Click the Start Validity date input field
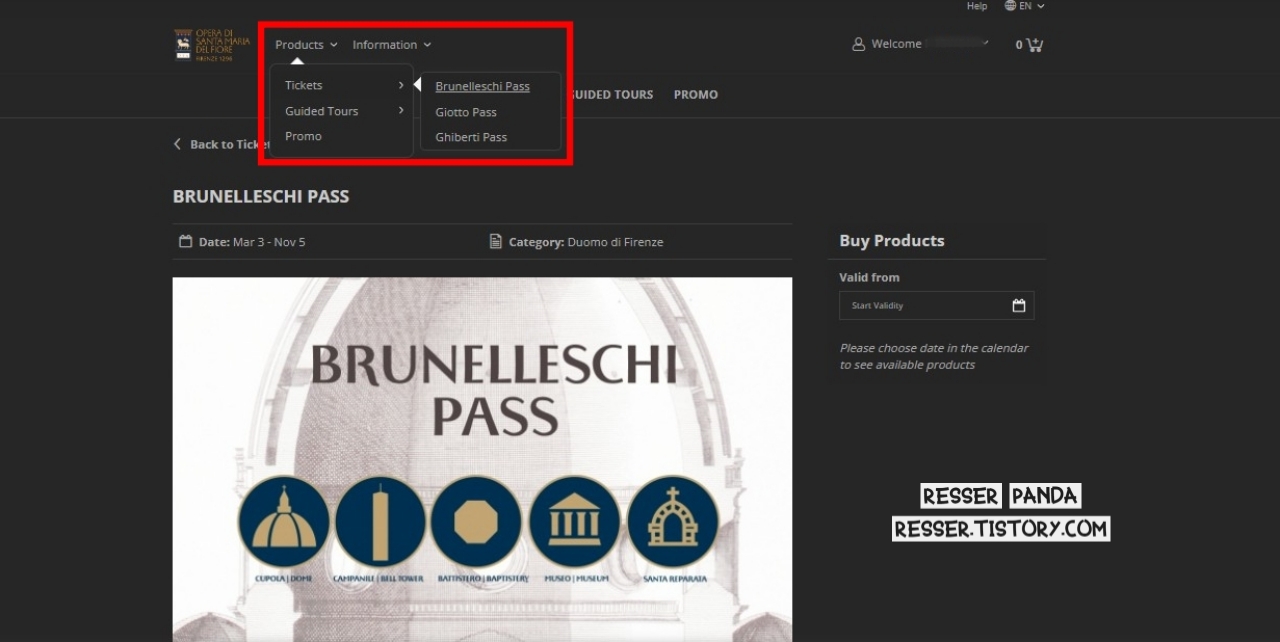This screenshot has height=642, width=1280. point(936,306)
